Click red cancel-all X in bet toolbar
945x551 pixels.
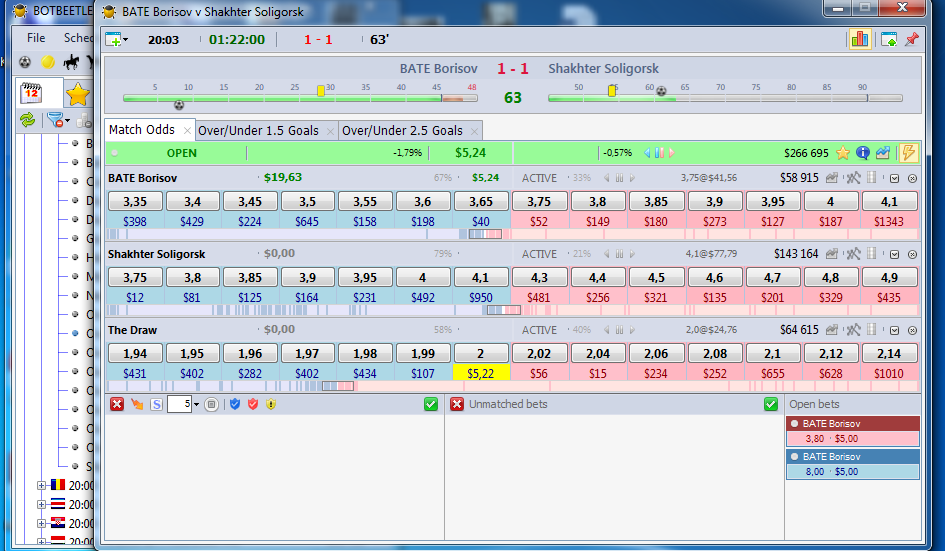117,404
